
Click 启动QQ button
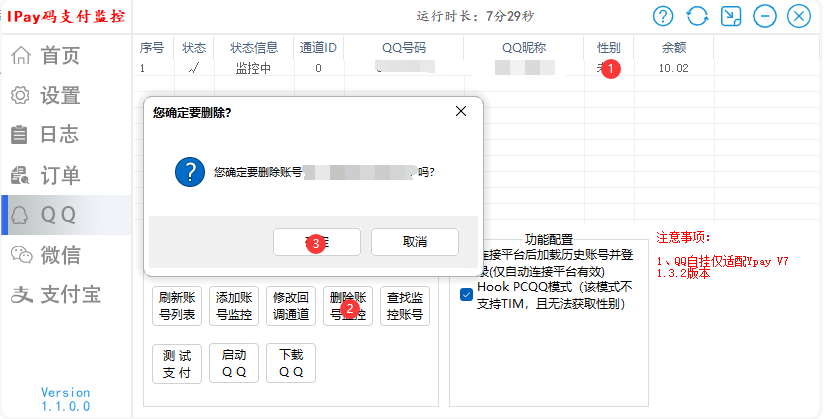coord(234,363)
